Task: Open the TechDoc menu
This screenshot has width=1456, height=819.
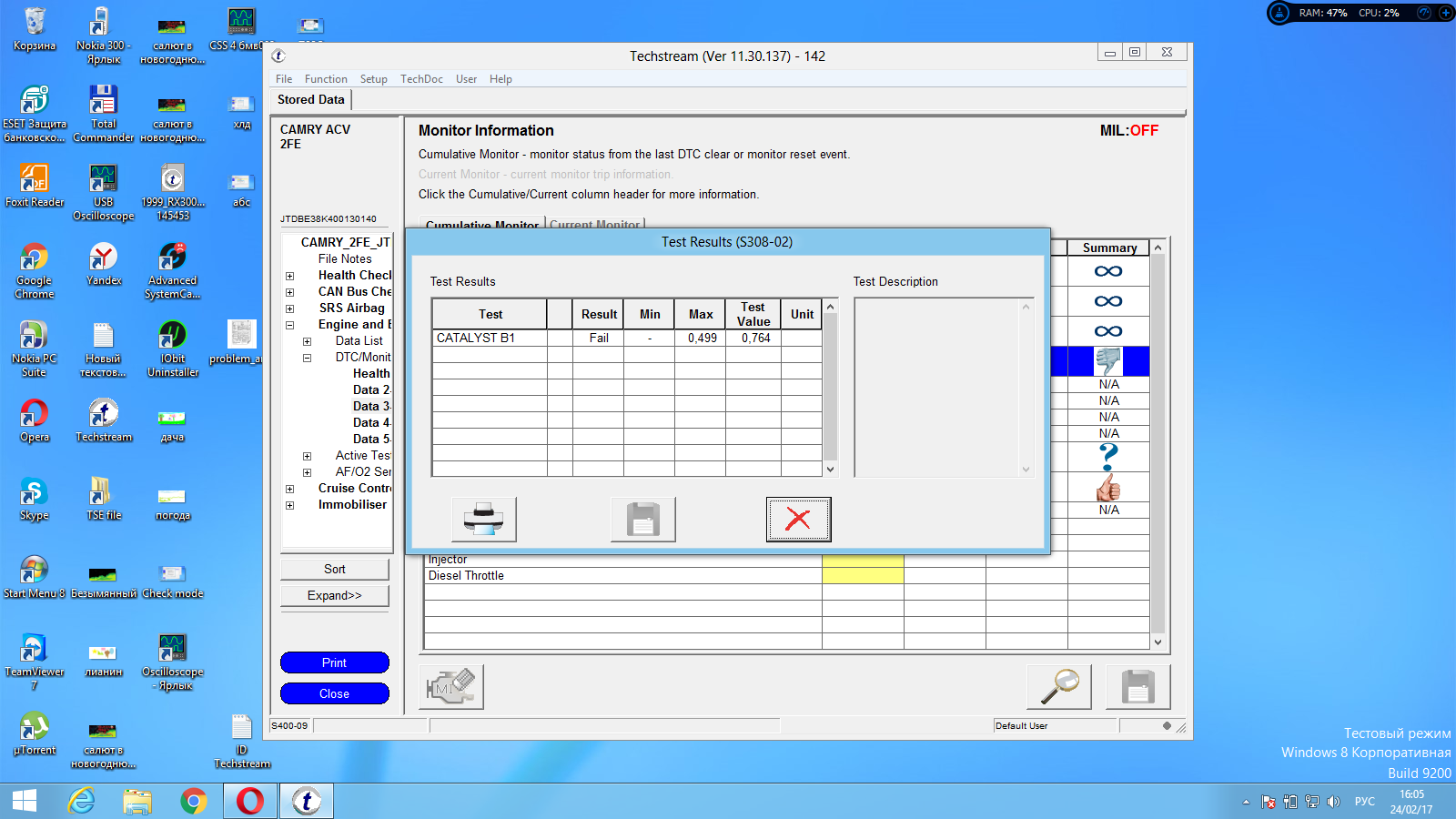Action: coord(421,79)
